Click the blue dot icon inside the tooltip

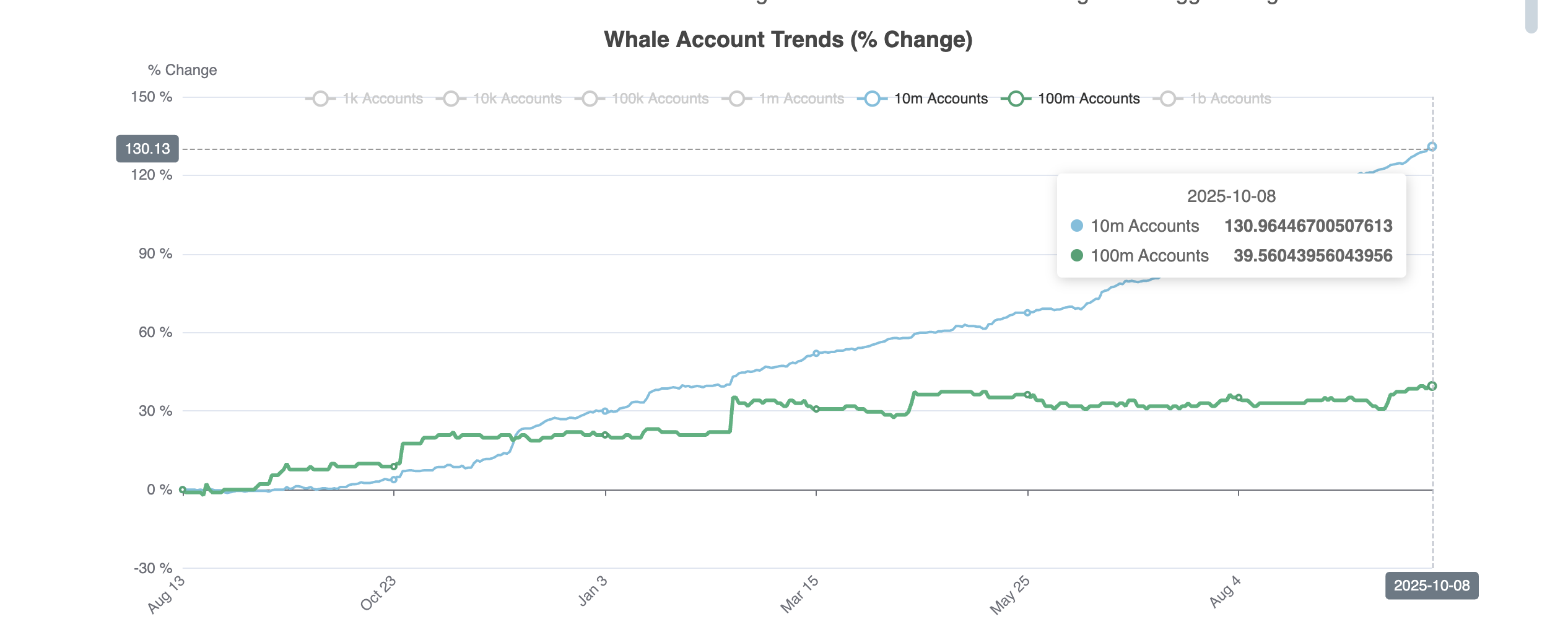1076,226
